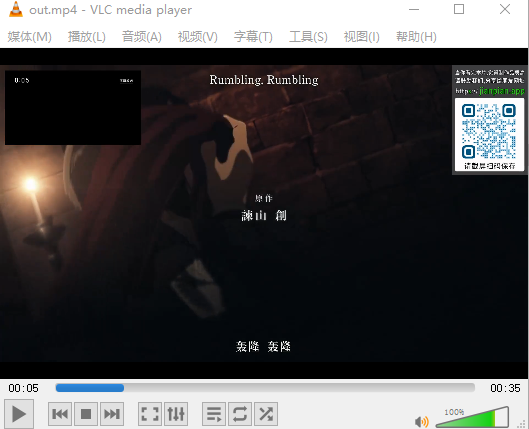Stop playback with the square icon
Image resolution: width=529 pixels, height=429 pixels.
[86, 414]
